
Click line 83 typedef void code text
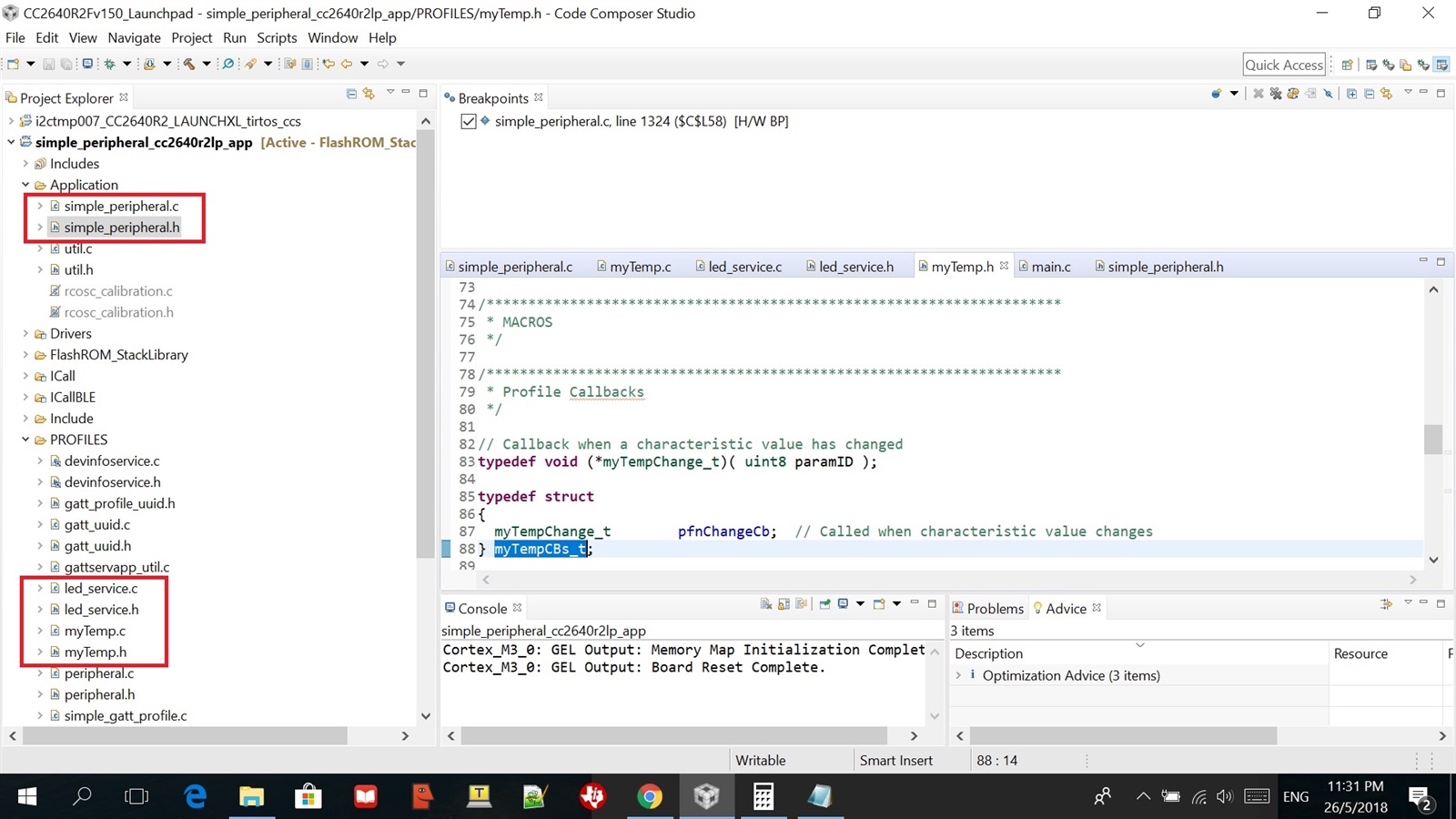(x=677, y=461)
